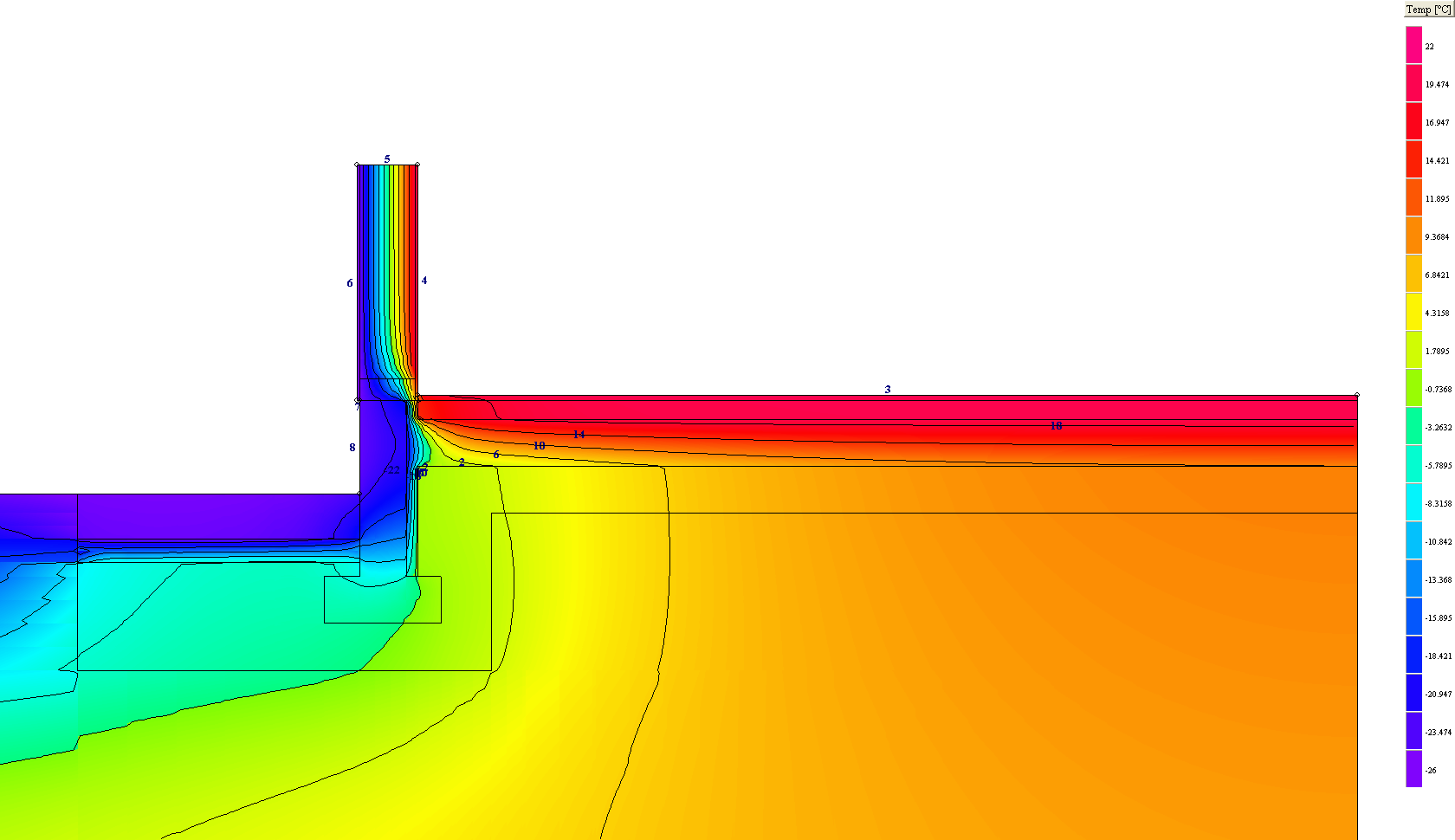Click the isotherm label 2 in the floor slab
This screenshot has height=840, width=1455.
tap(462, 462)
